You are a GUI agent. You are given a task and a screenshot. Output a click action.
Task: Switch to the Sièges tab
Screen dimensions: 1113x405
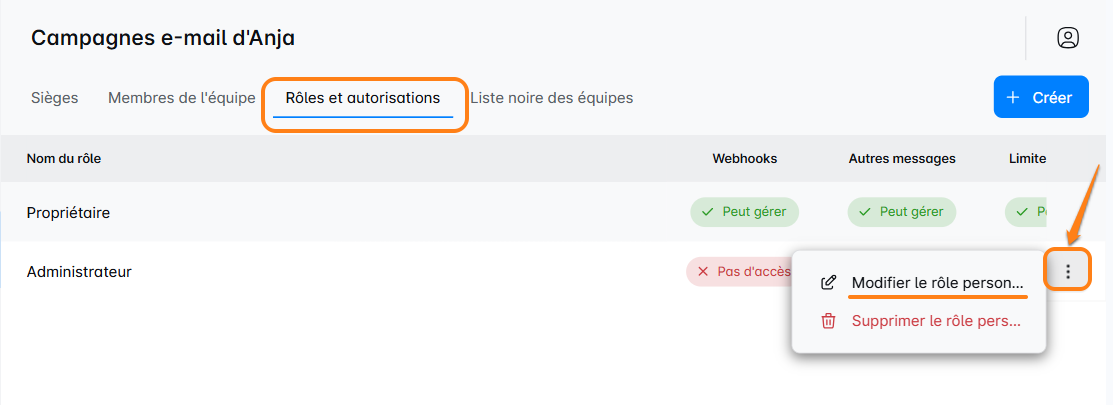click(55, 98)
